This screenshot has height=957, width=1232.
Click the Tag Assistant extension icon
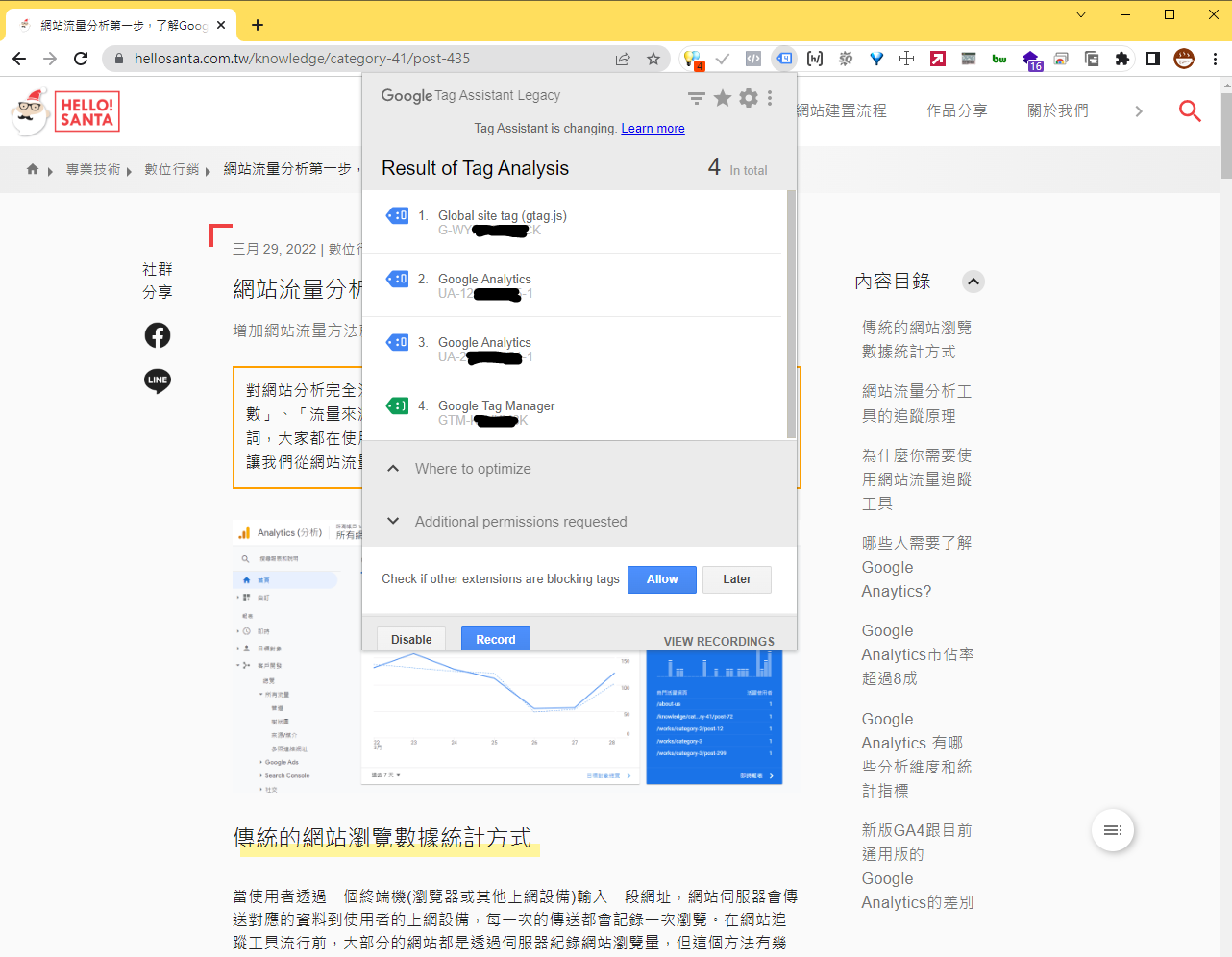pos(784,59)
